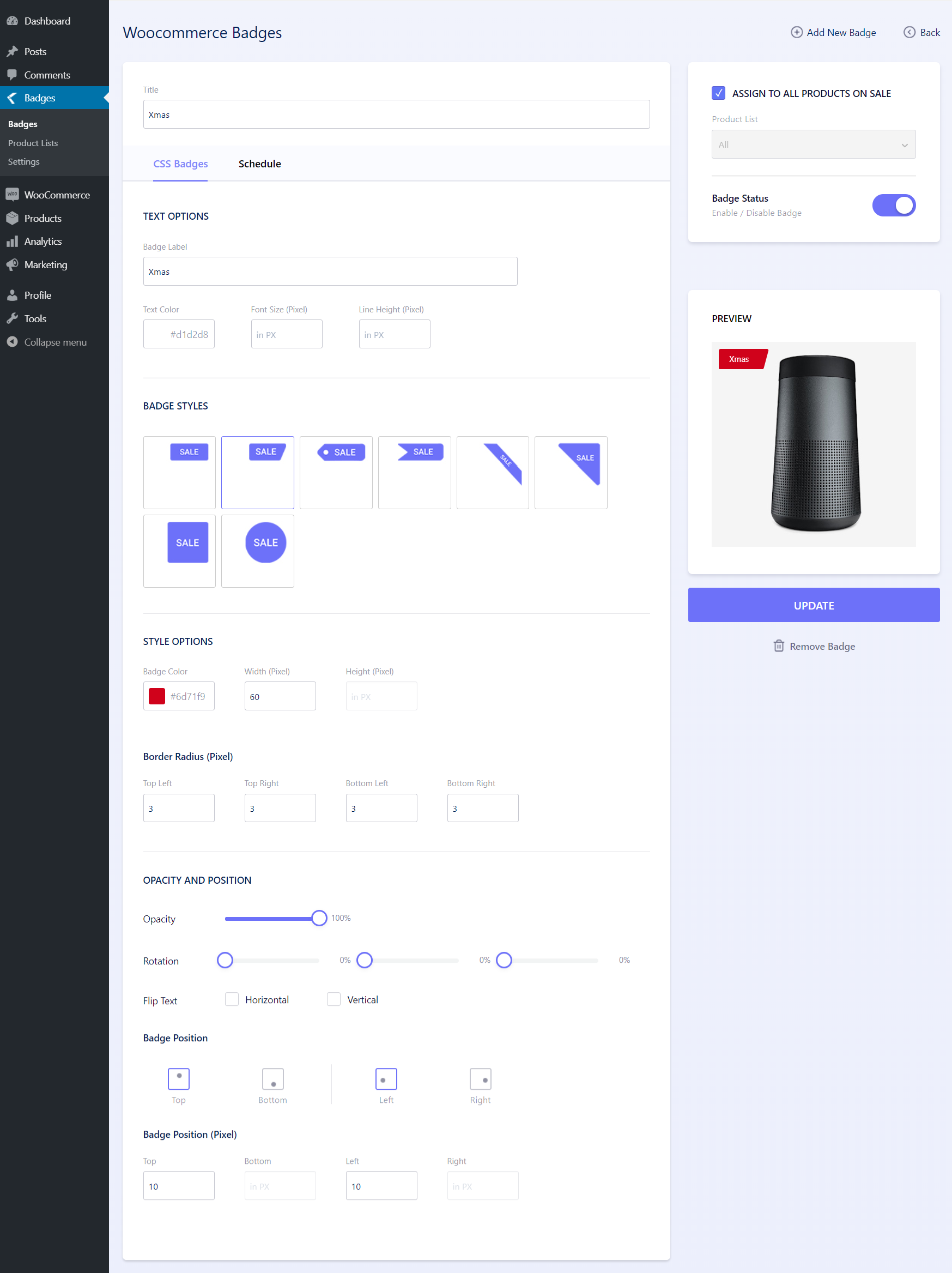The height and width of the screenshot is (1273, 952).
Task: Switch to the Schedule tab
Action: coord(259,164)
